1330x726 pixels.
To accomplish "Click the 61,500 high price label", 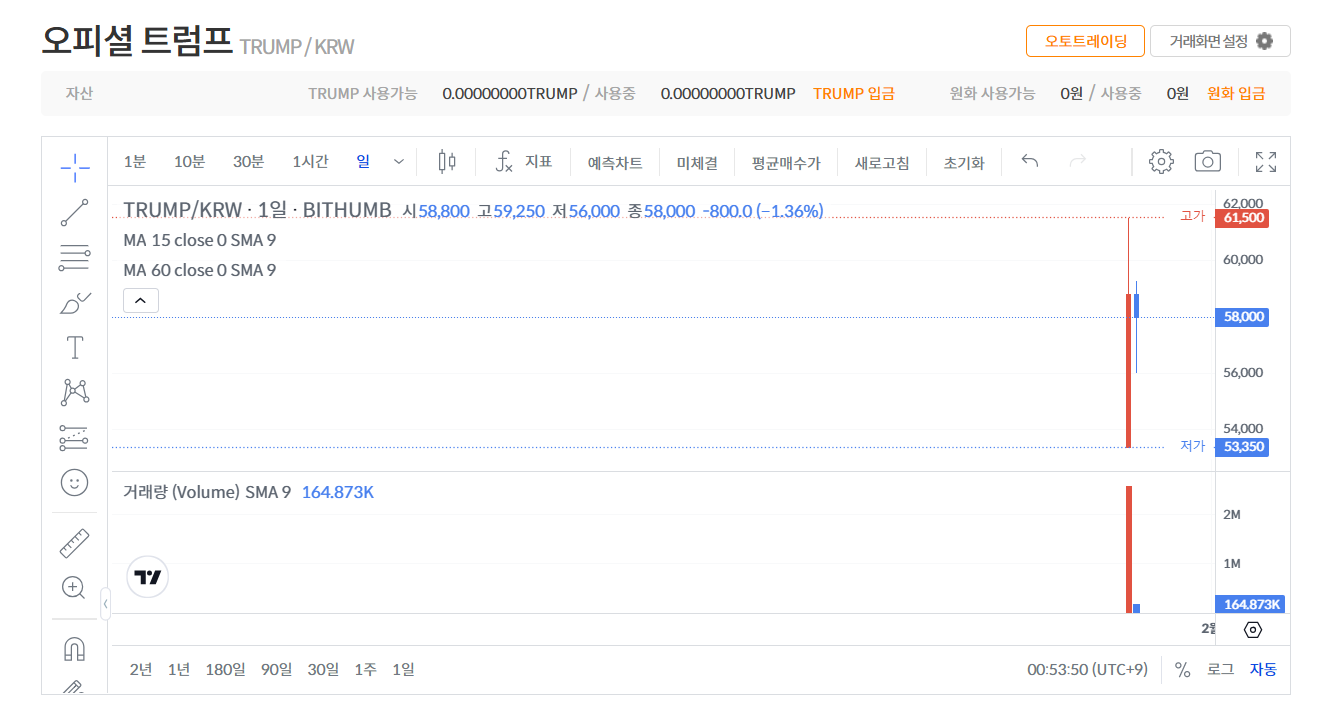I will coord(1242,218).
